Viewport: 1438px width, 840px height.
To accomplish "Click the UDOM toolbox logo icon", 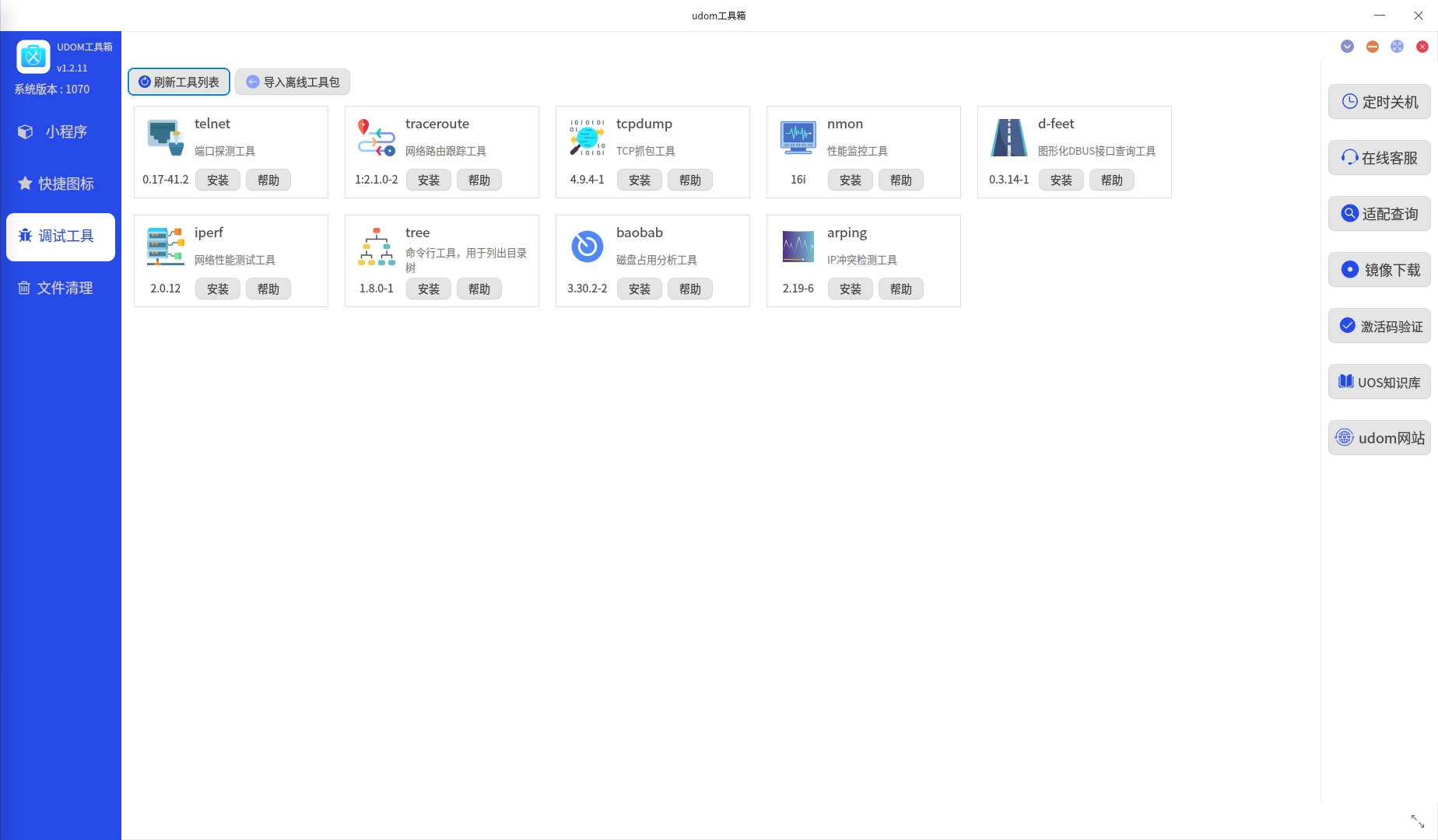I will click(x=33, y=57).
